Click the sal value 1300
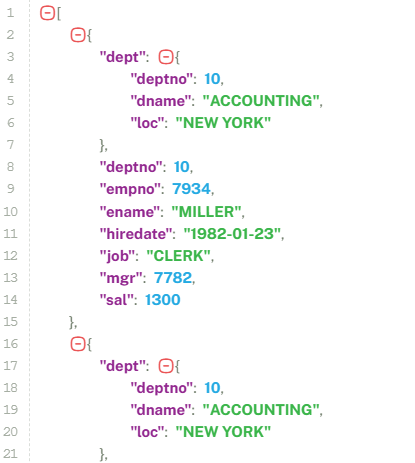 coord(163,300)
